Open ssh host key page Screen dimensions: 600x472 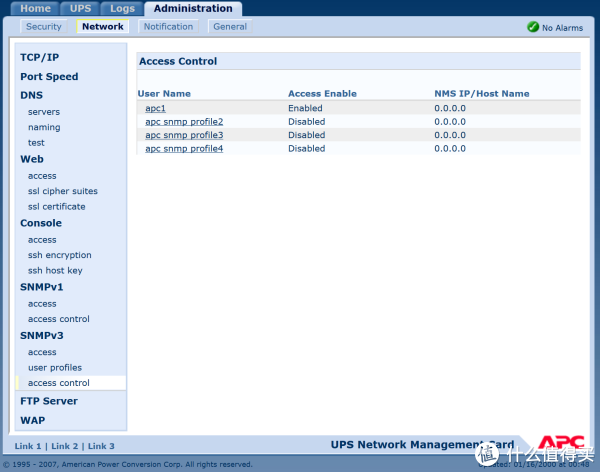pos(55,271)
